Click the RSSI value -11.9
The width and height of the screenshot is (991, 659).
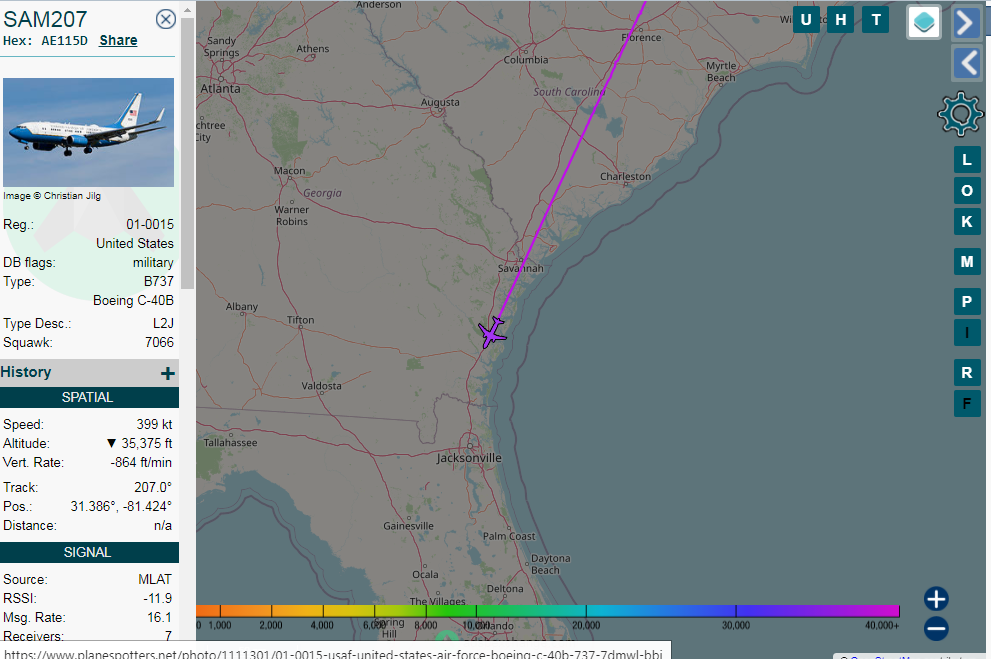(x=157, y=598)
